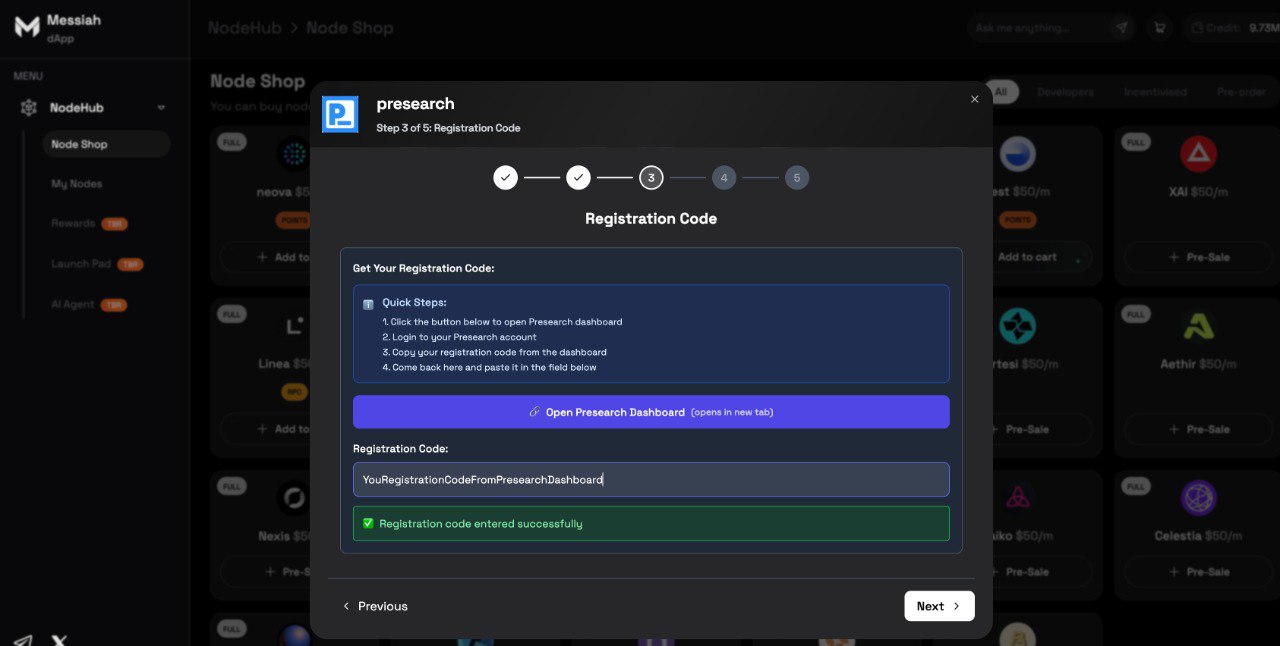Click the neova node logo
Image resolution: width=1280 pixels, height=646 pixels.
coord(294,154)
